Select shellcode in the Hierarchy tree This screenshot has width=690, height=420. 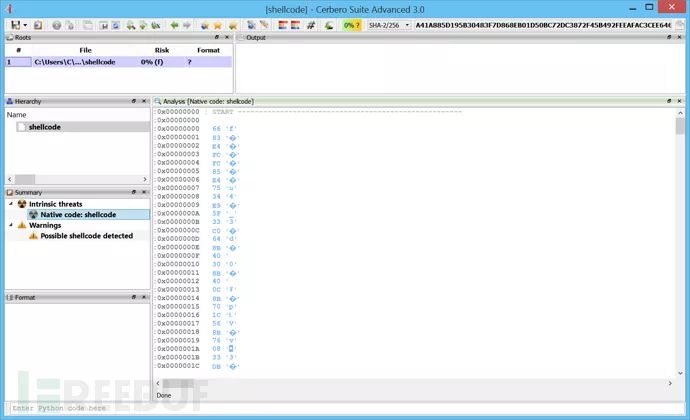tap(44, 127)
